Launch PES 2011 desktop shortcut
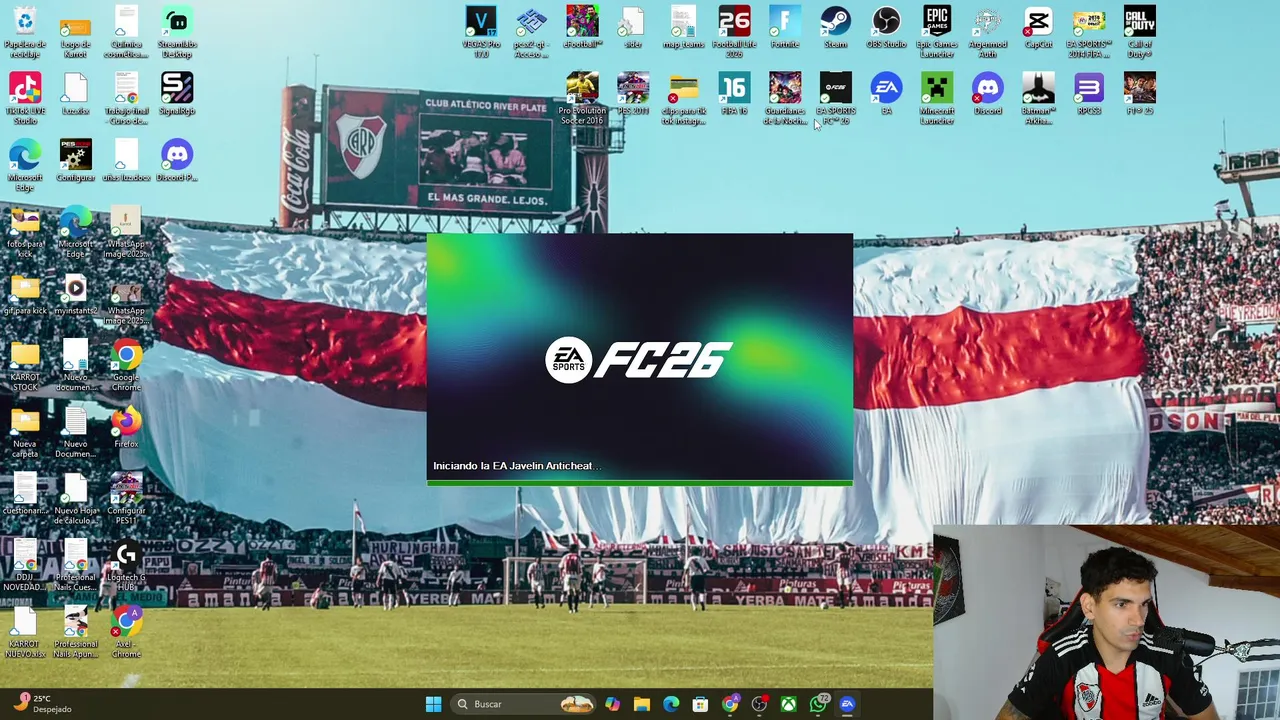1280x720 pixels. click(x=633, y=95)
